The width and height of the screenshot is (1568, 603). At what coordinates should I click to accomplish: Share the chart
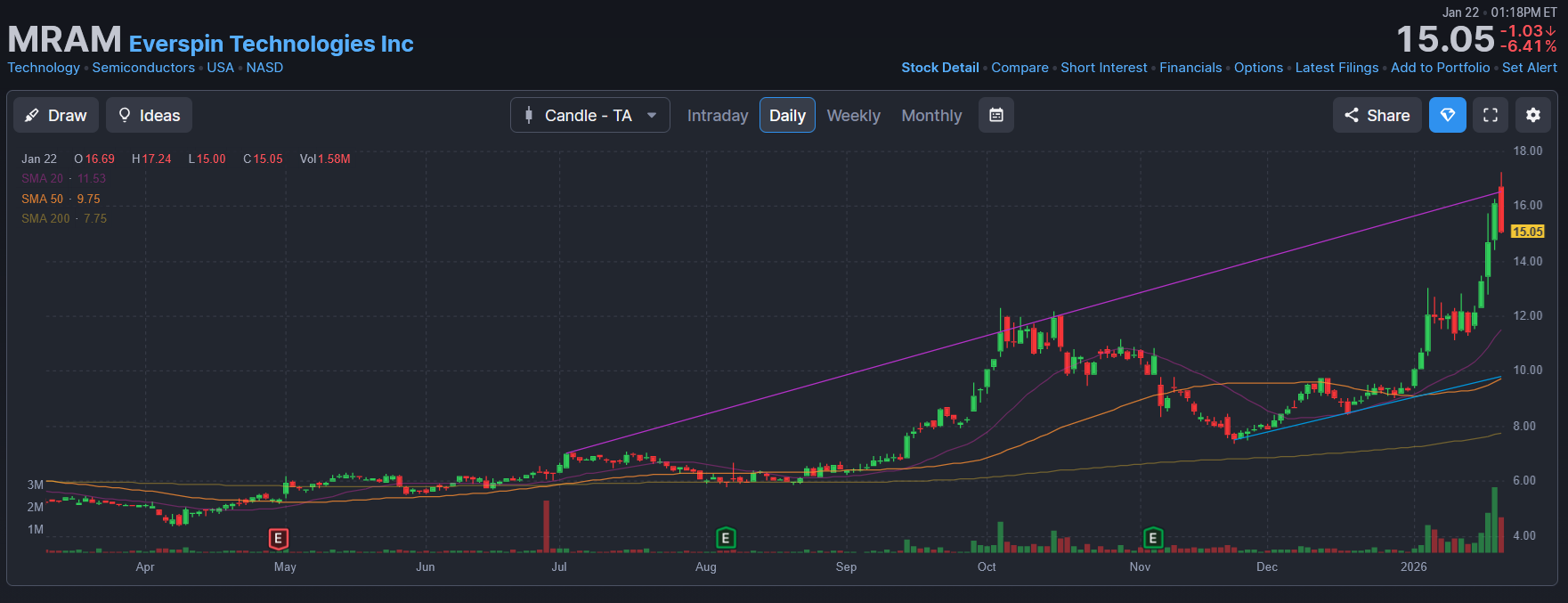tap(1377, 115)
